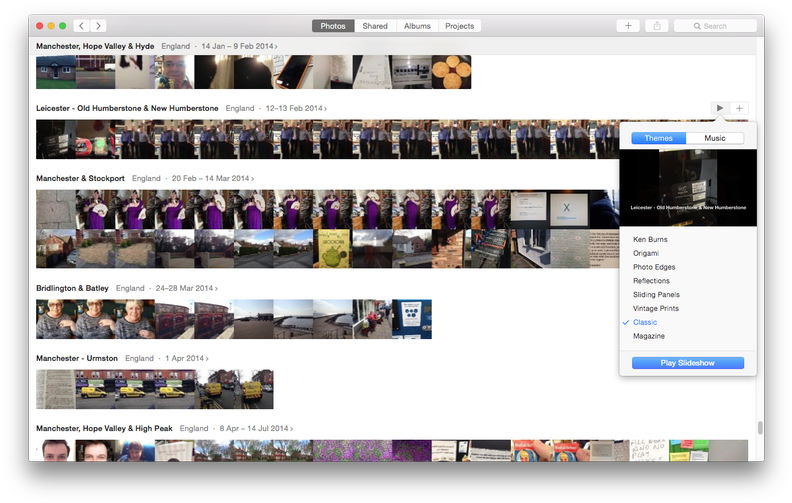Click the slideshow theme preview image
Image resolution: width=792 pixels, height=503 pixels.
688,187
